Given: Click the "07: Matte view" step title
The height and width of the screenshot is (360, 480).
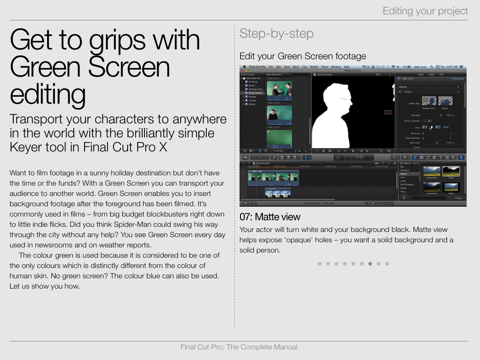Looking at the screenshot, I should (x=270, y=217).
